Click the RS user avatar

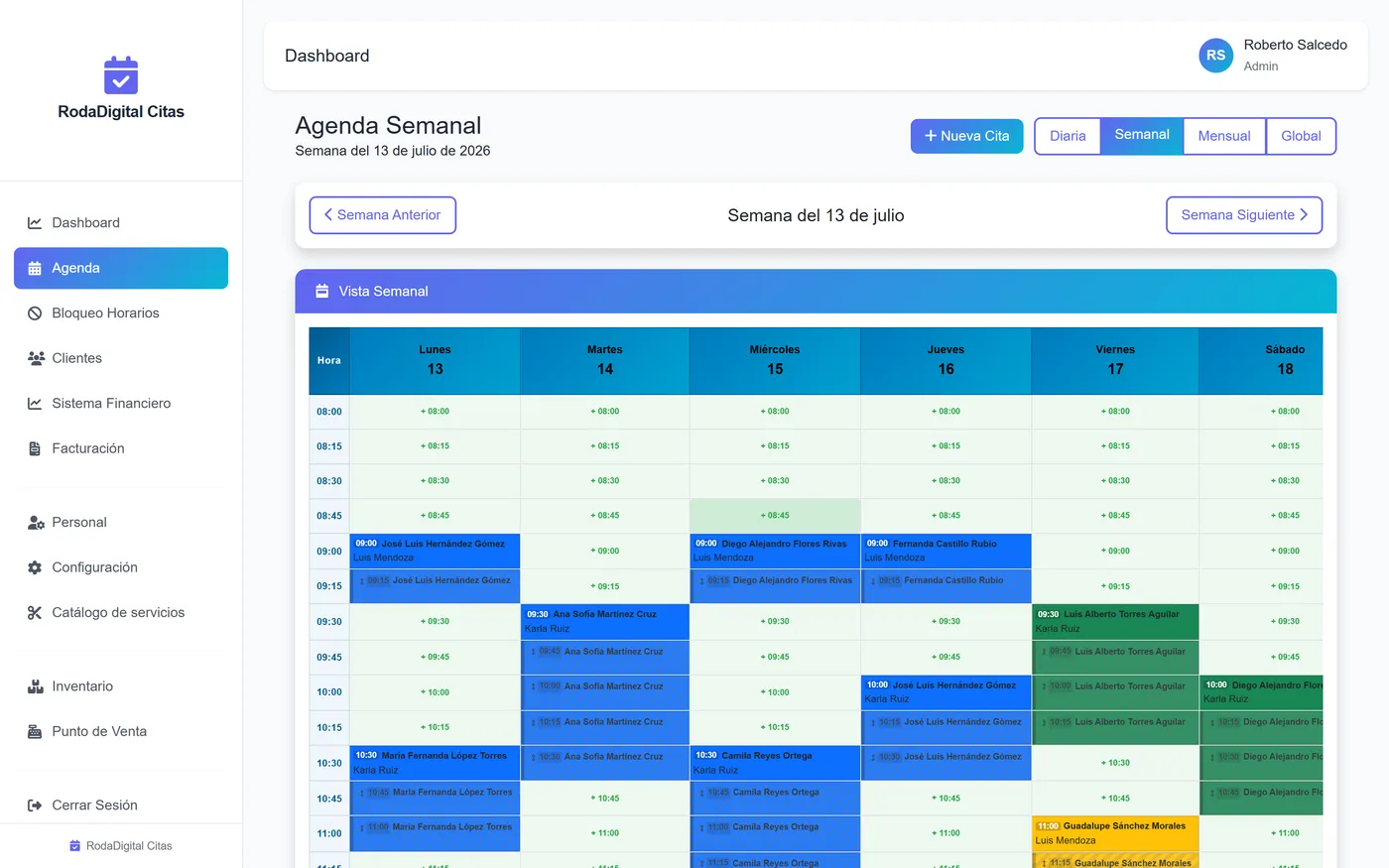[1215, 56]
